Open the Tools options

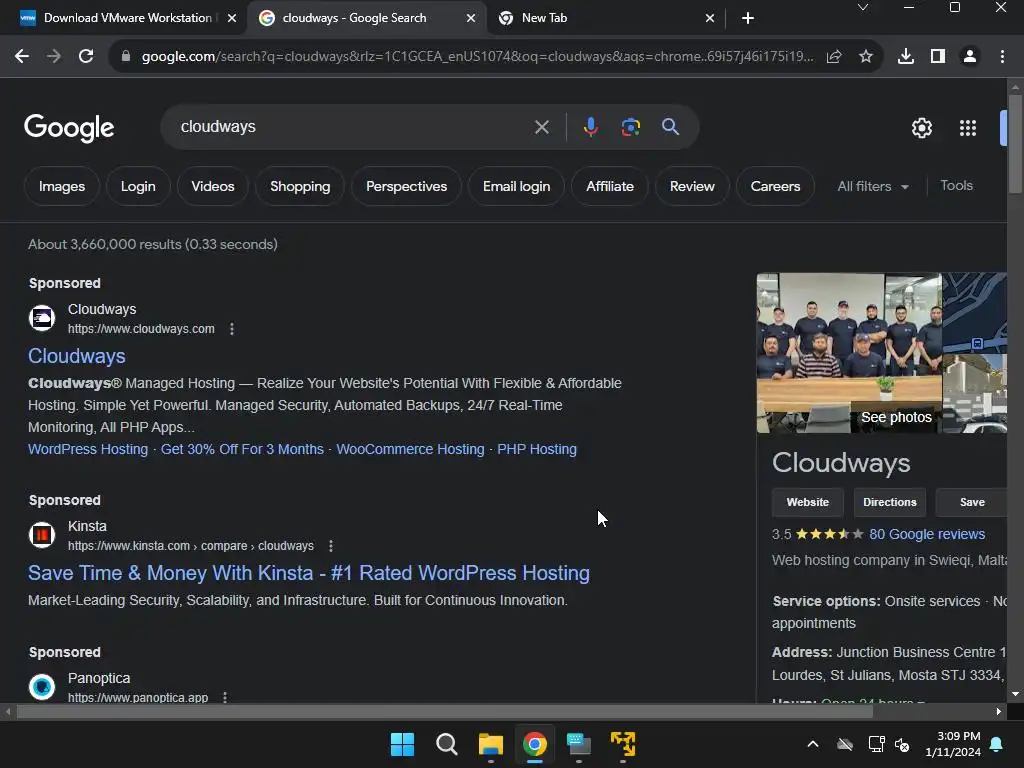click(956, 185)
